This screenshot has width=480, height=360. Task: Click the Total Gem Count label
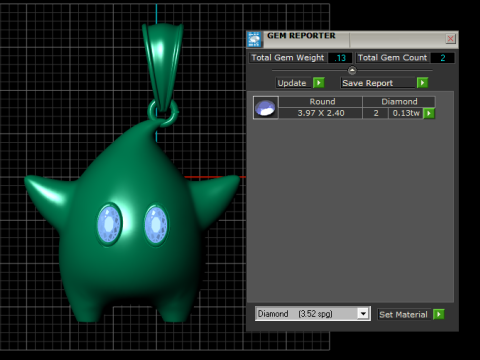point(392,58)
